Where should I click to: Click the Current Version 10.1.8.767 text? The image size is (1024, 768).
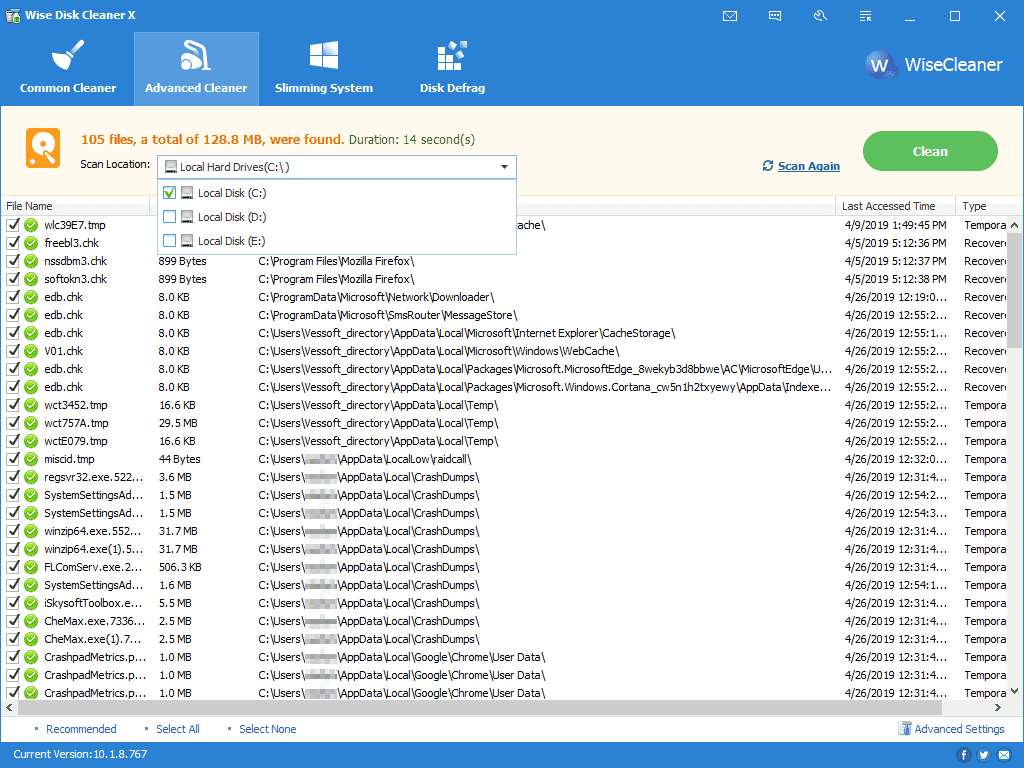[80, 754]
